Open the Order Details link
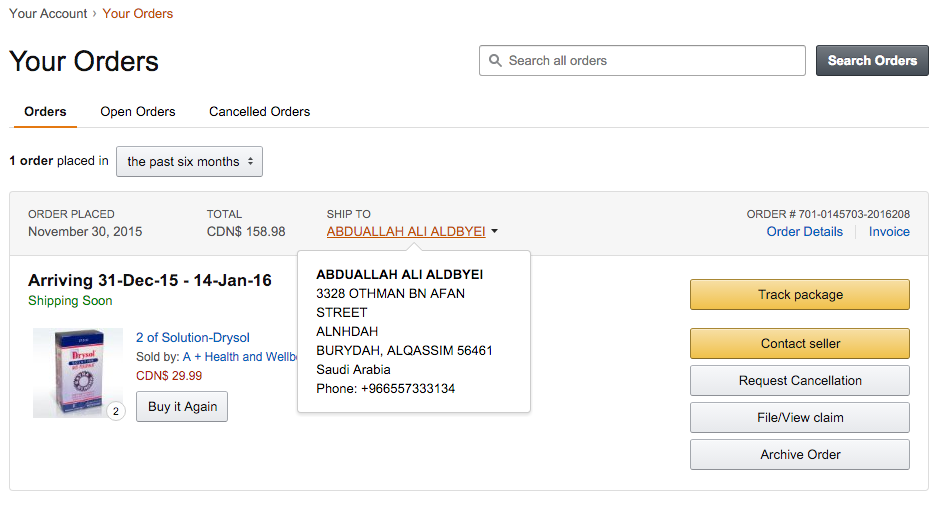 (804, 231)
